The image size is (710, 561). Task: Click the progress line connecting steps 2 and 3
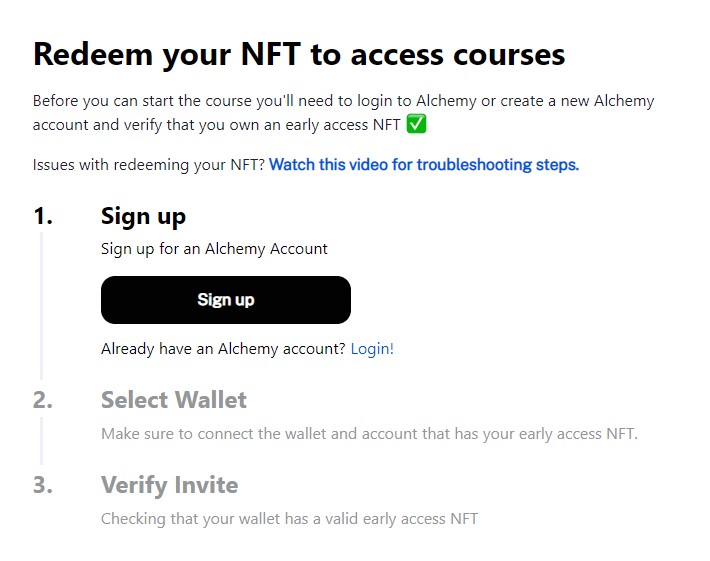pos(42,441)
